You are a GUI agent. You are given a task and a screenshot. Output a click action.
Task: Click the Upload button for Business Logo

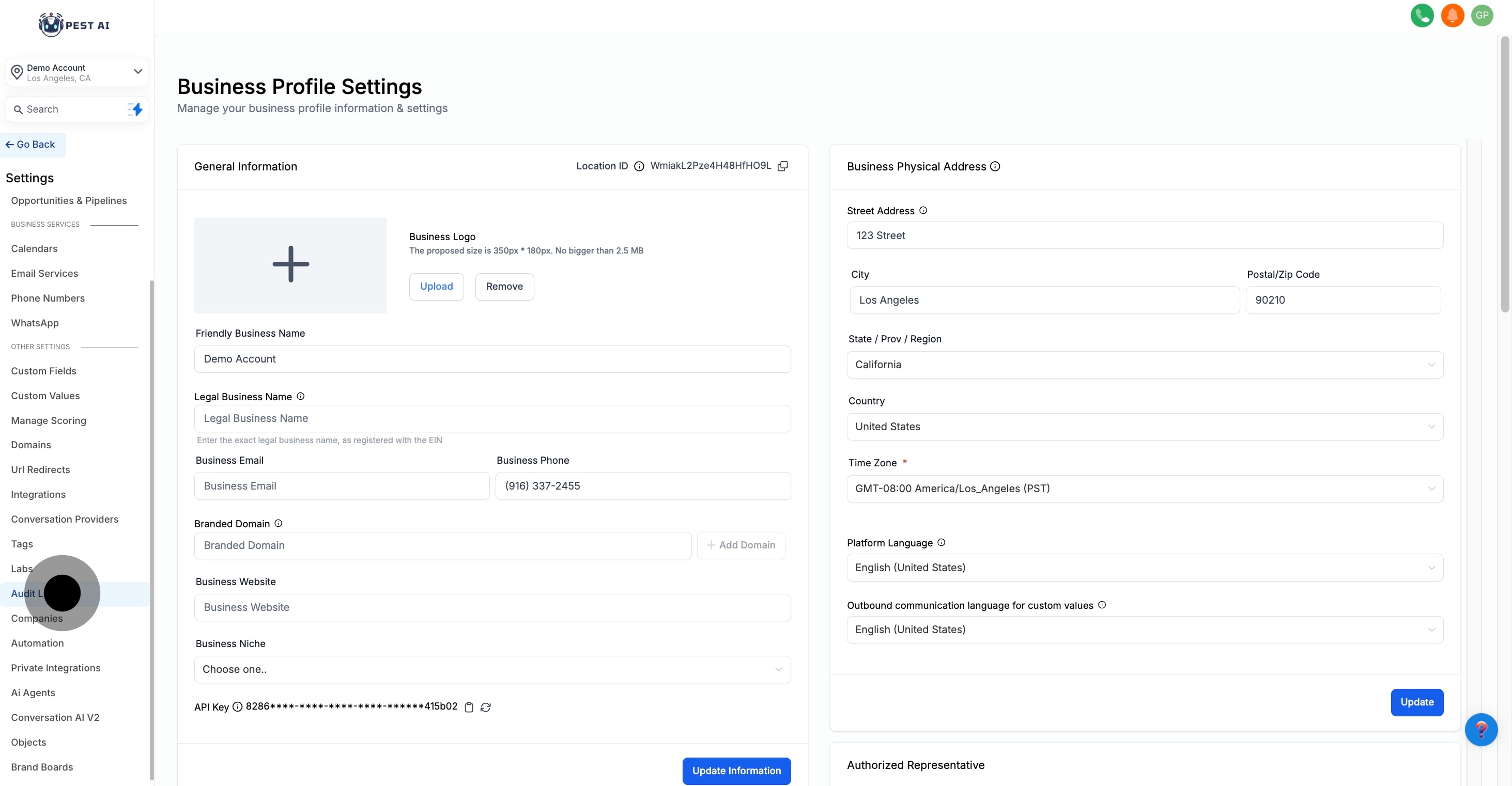coord(436,286)
